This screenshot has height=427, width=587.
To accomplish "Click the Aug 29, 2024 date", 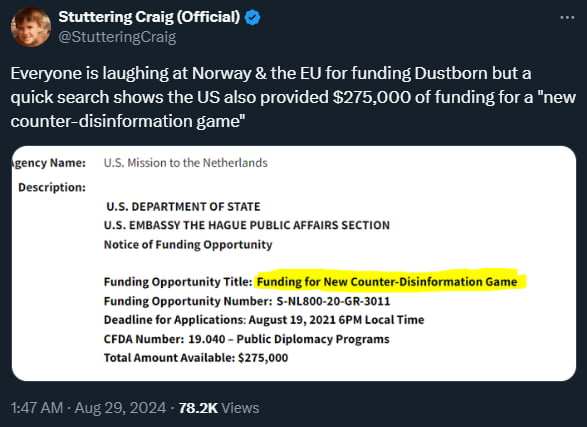I will (x=120, y=408).
